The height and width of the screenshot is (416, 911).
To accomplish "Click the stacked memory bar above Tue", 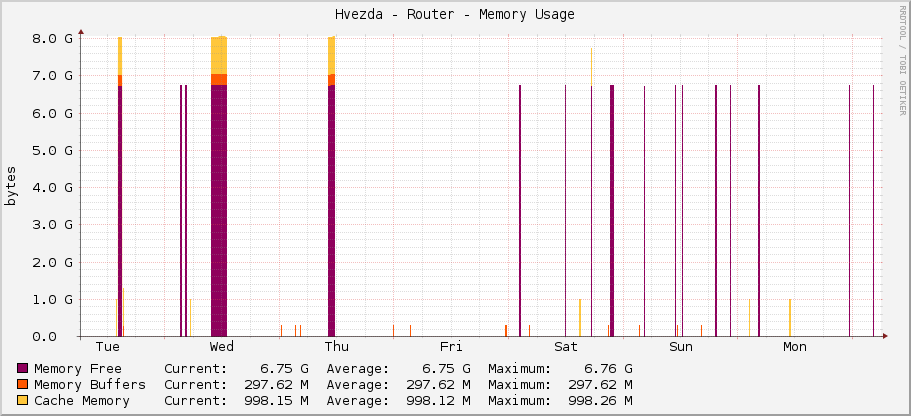I will tap(120, 186).
